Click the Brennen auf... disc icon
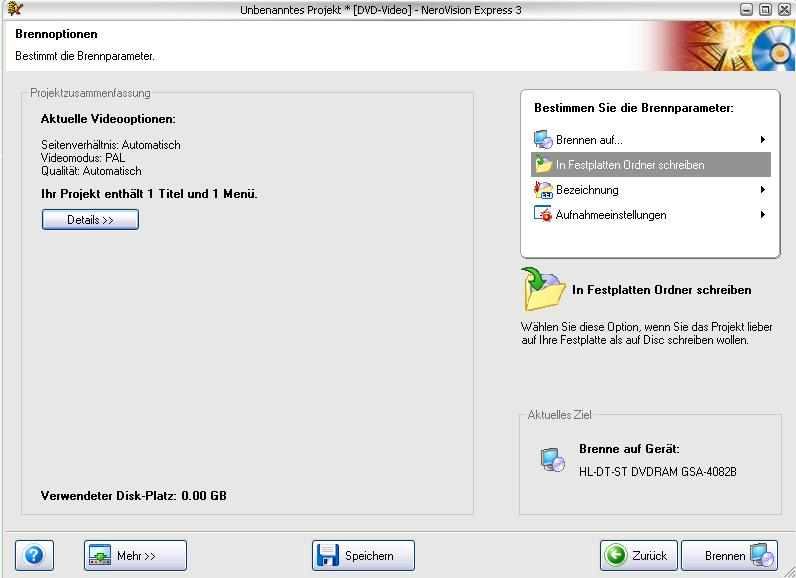This screenshot has height=578, width=796. [x=543, y=140]
